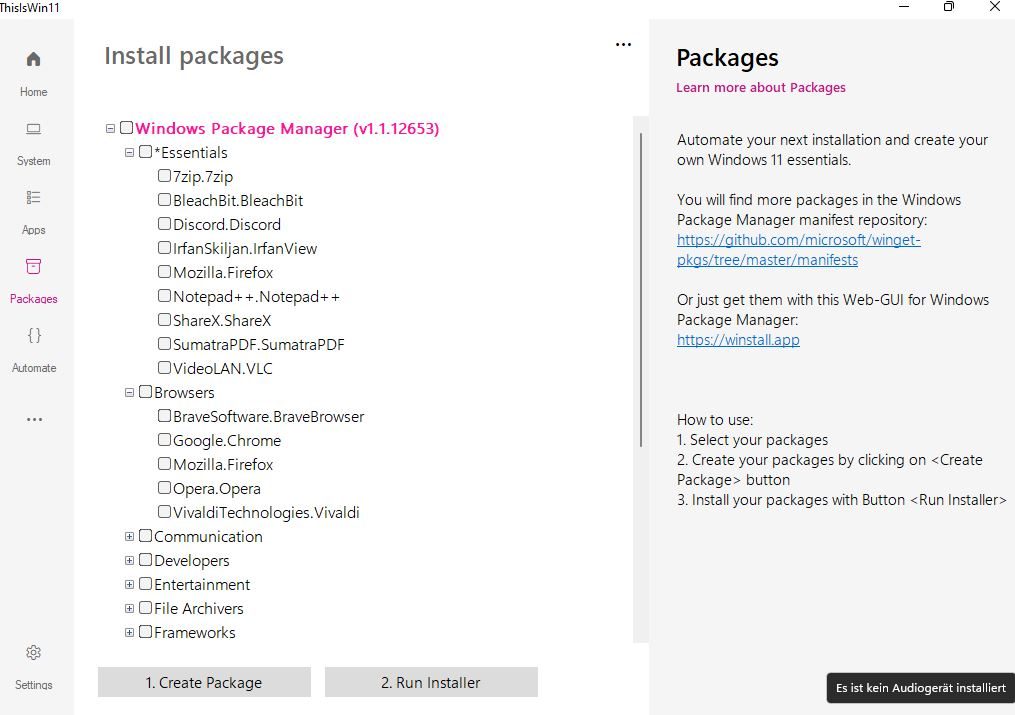
Task: Open the Home page icon in sidebar
Action: [x=33, y=59]
